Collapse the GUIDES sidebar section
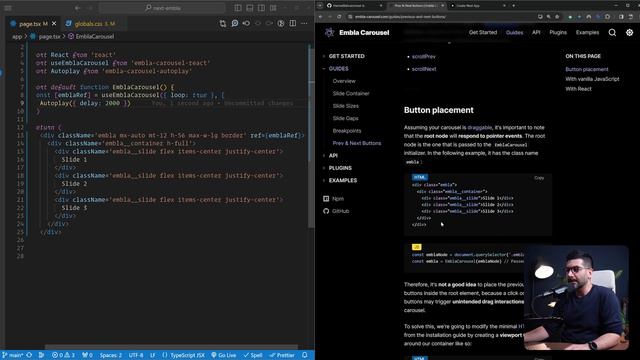640x360 pixels. pyautogui.click(x=338, y=69)
